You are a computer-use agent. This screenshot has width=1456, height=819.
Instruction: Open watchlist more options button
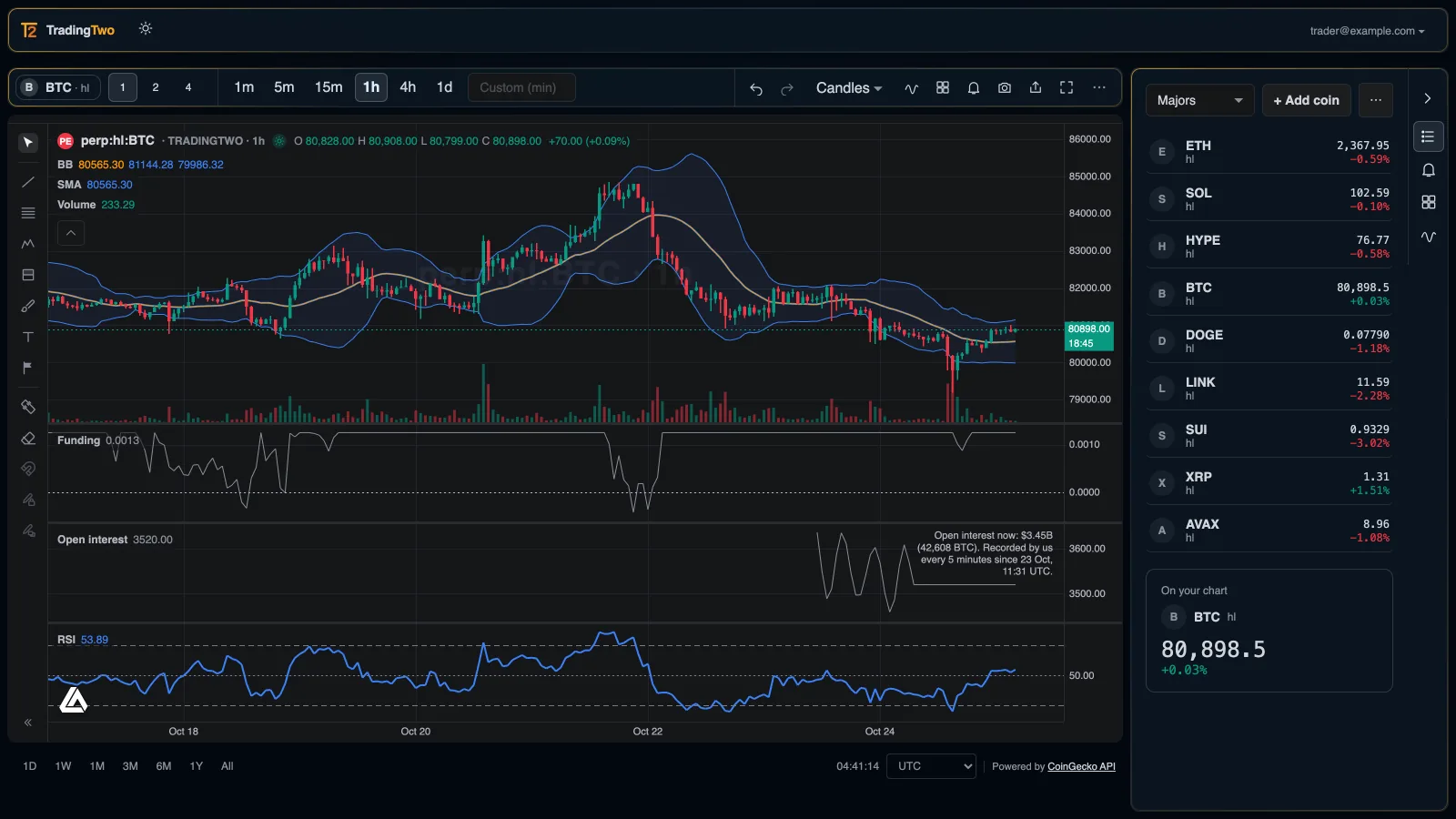pos(1376,100)
